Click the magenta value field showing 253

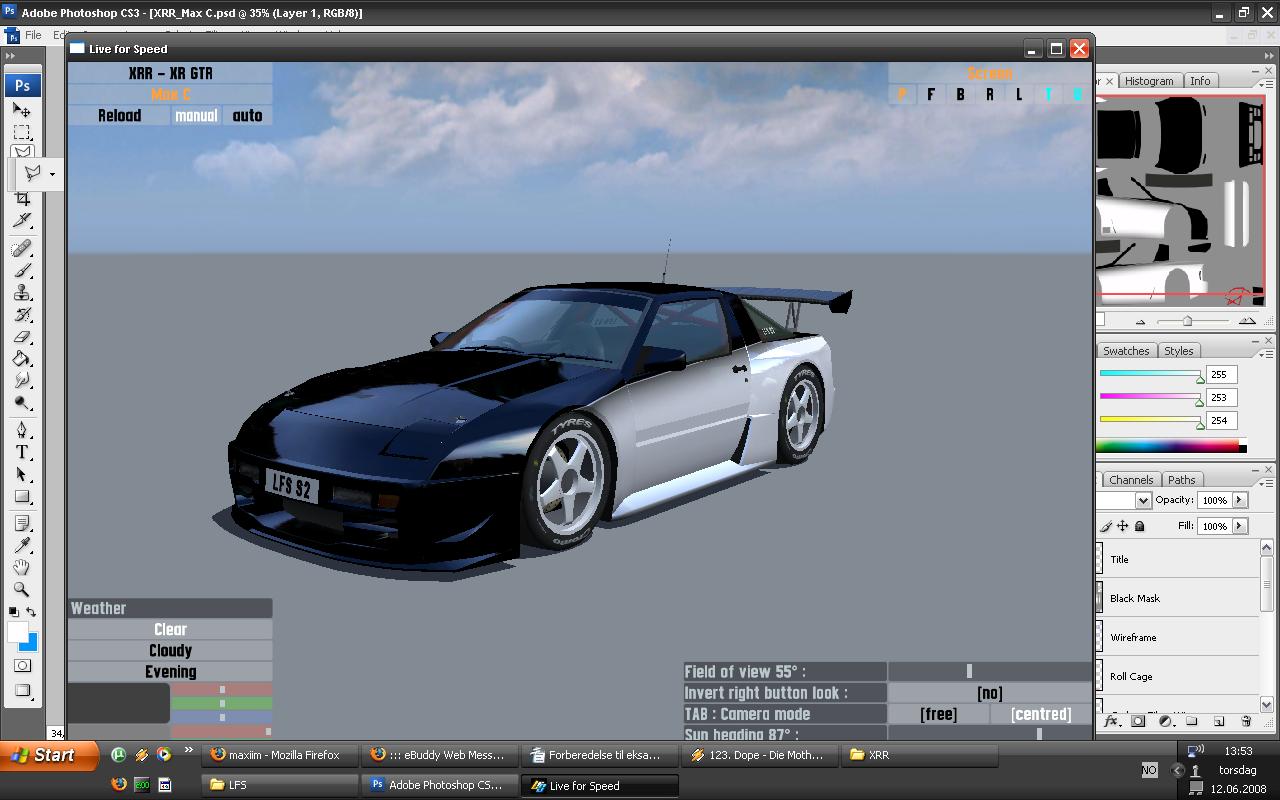point(1222,397)
